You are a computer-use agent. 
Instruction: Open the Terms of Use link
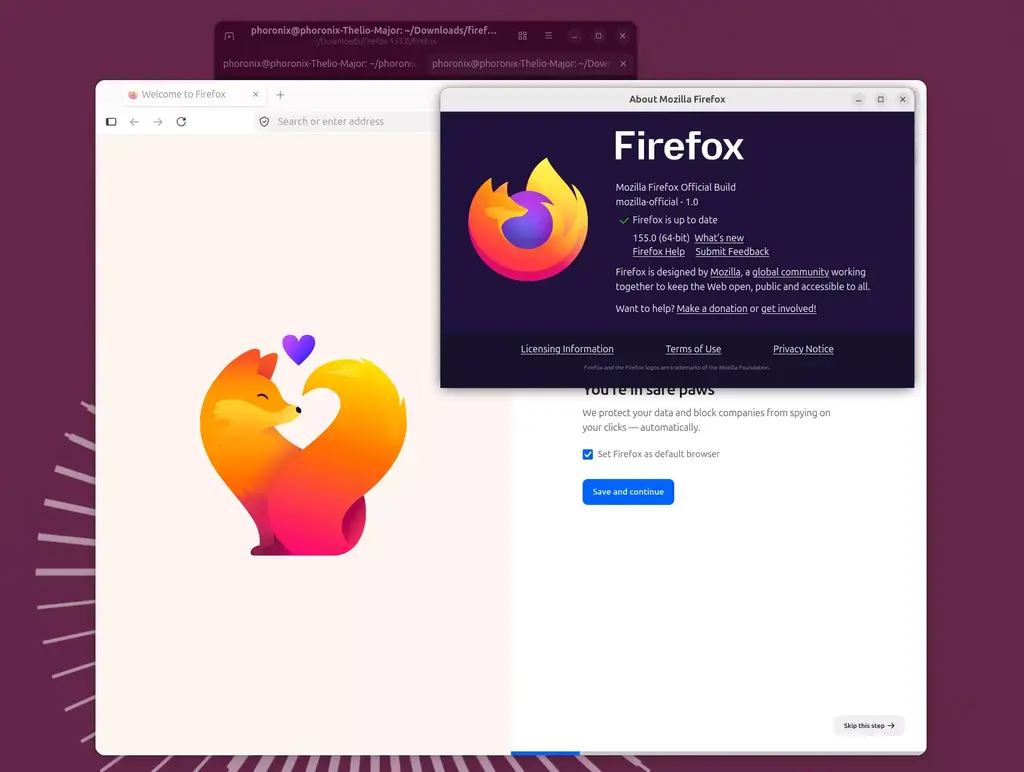point(693,349)
